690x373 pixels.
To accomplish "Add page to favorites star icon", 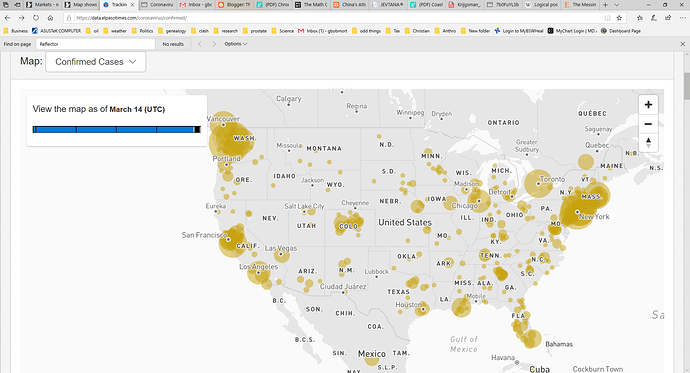I will point(620,18).
